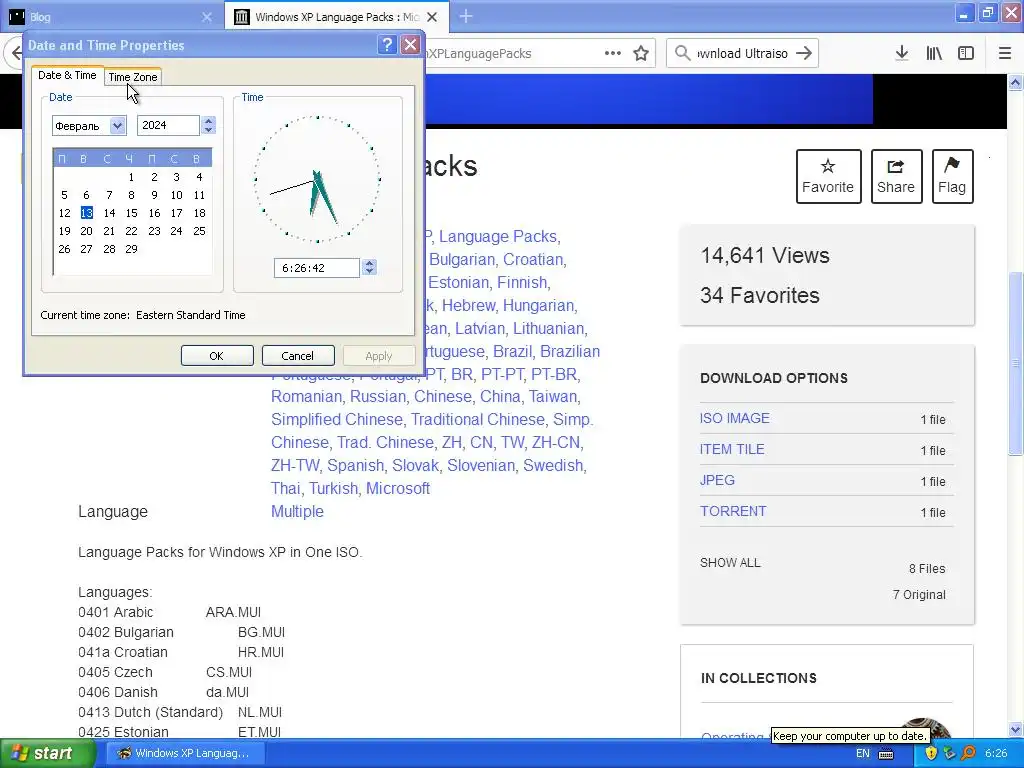Open the ISO IMAGE download link
Image resolution: width=1024 pixels, height=768 pixels.
pos(735,418)
